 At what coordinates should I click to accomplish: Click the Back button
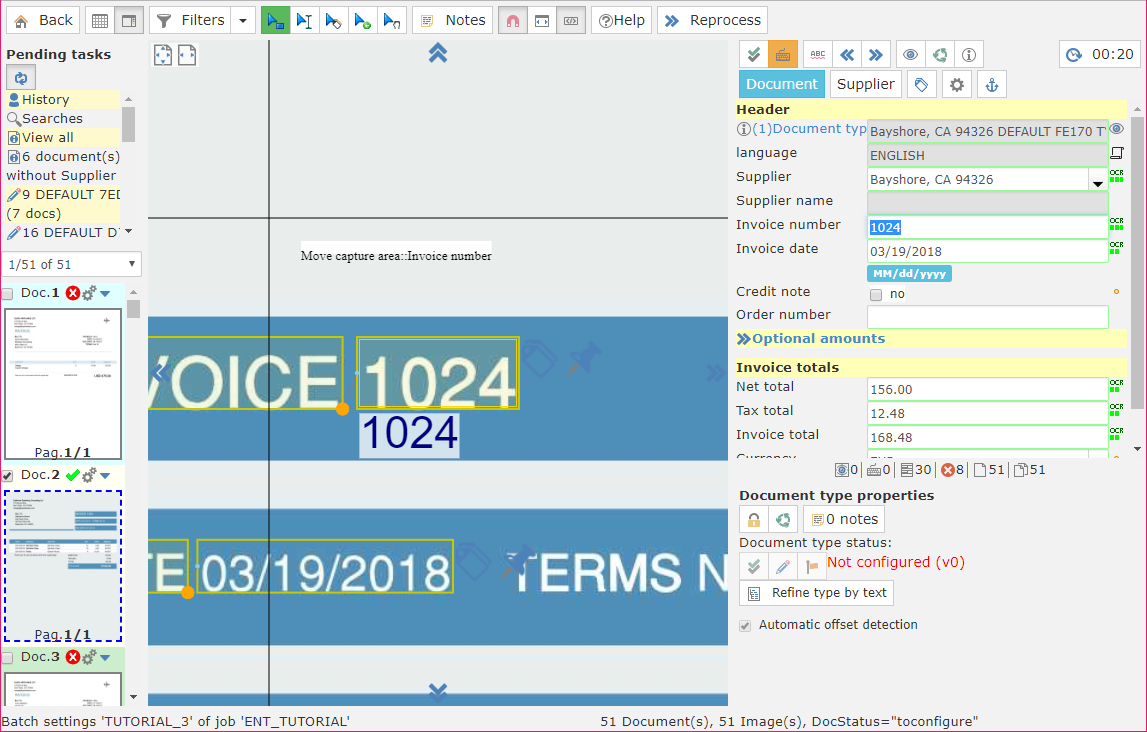(44, 20)
